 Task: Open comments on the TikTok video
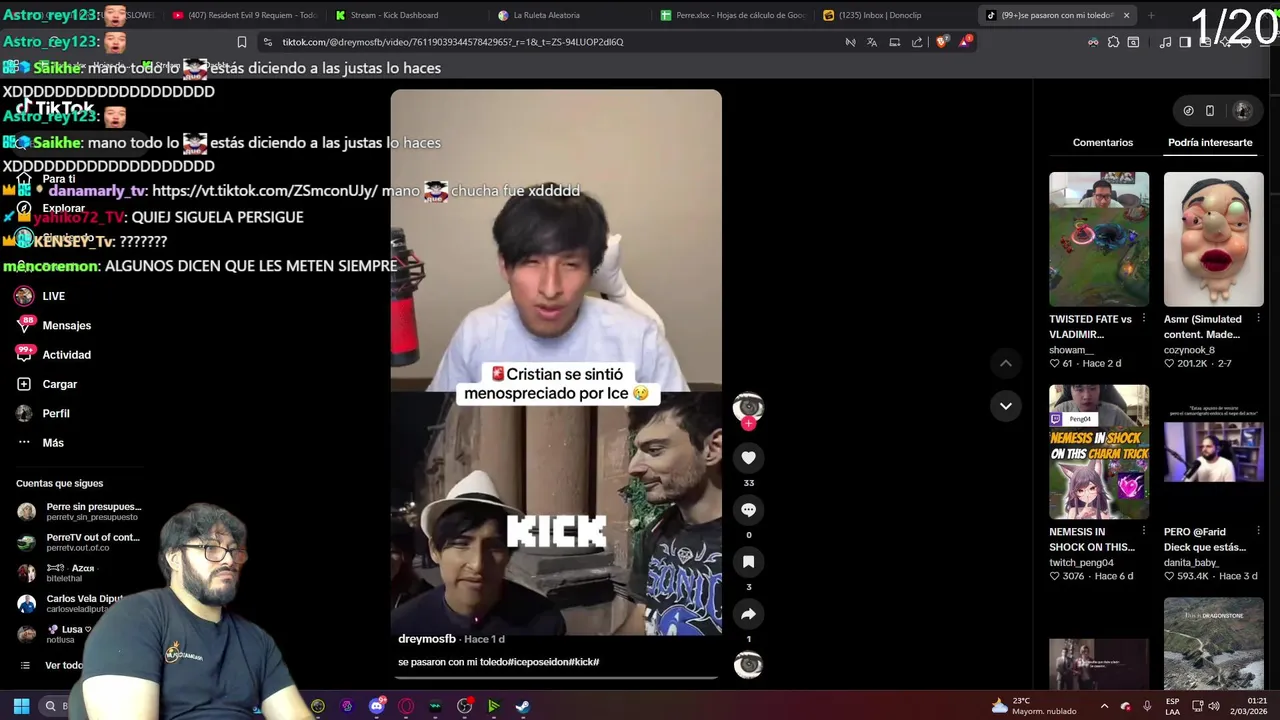(748, 510)
